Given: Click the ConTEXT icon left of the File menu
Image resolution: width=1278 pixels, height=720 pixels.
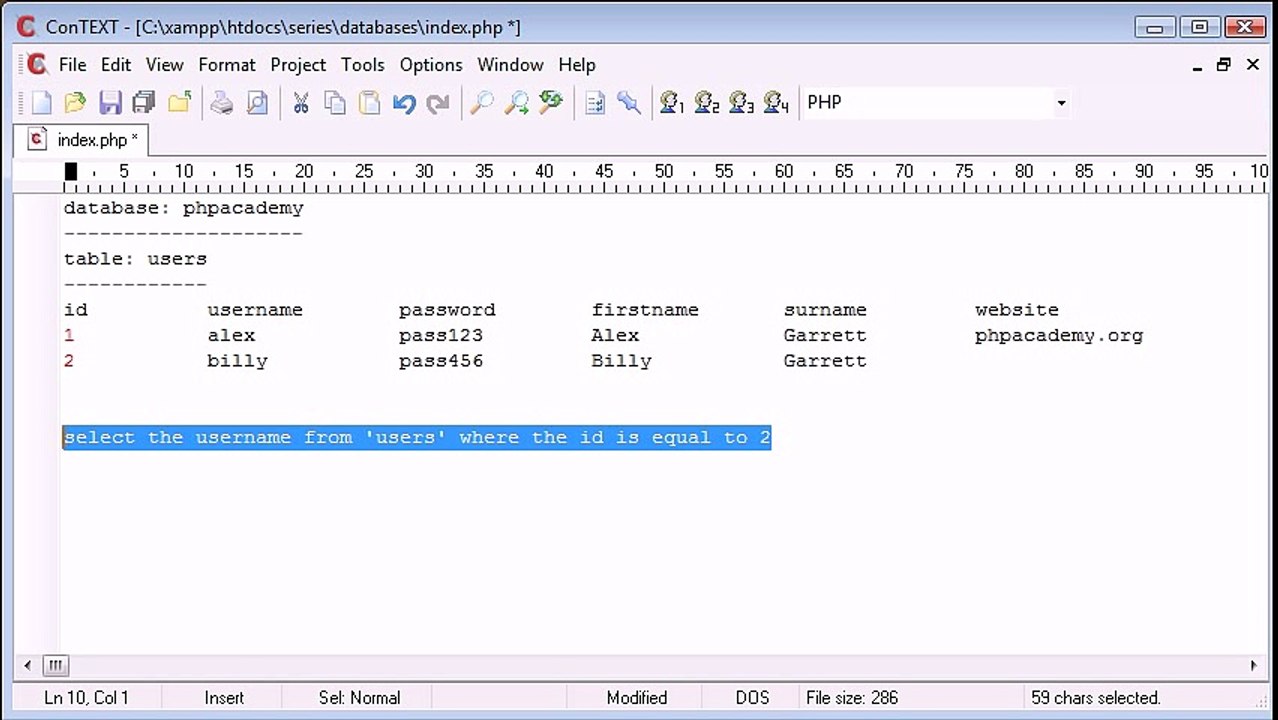Looking at the screenshot, I should tap(37, 64).
